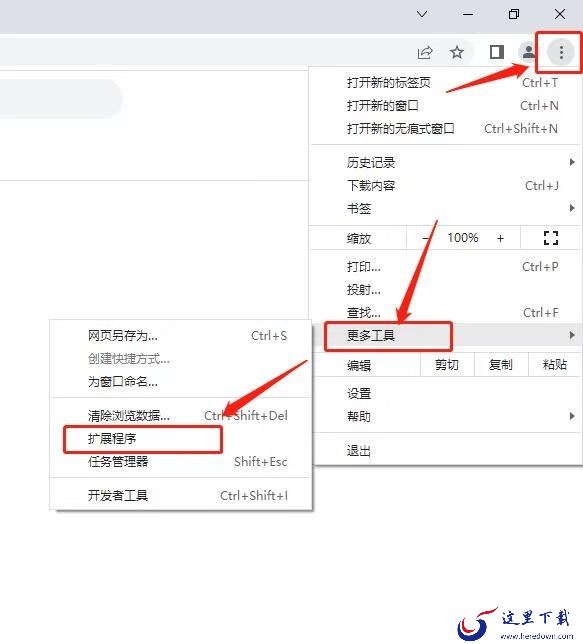Choose 为窗口命名... in submenu
Screen dimensions: 583x644
click(x=181, y=382)
